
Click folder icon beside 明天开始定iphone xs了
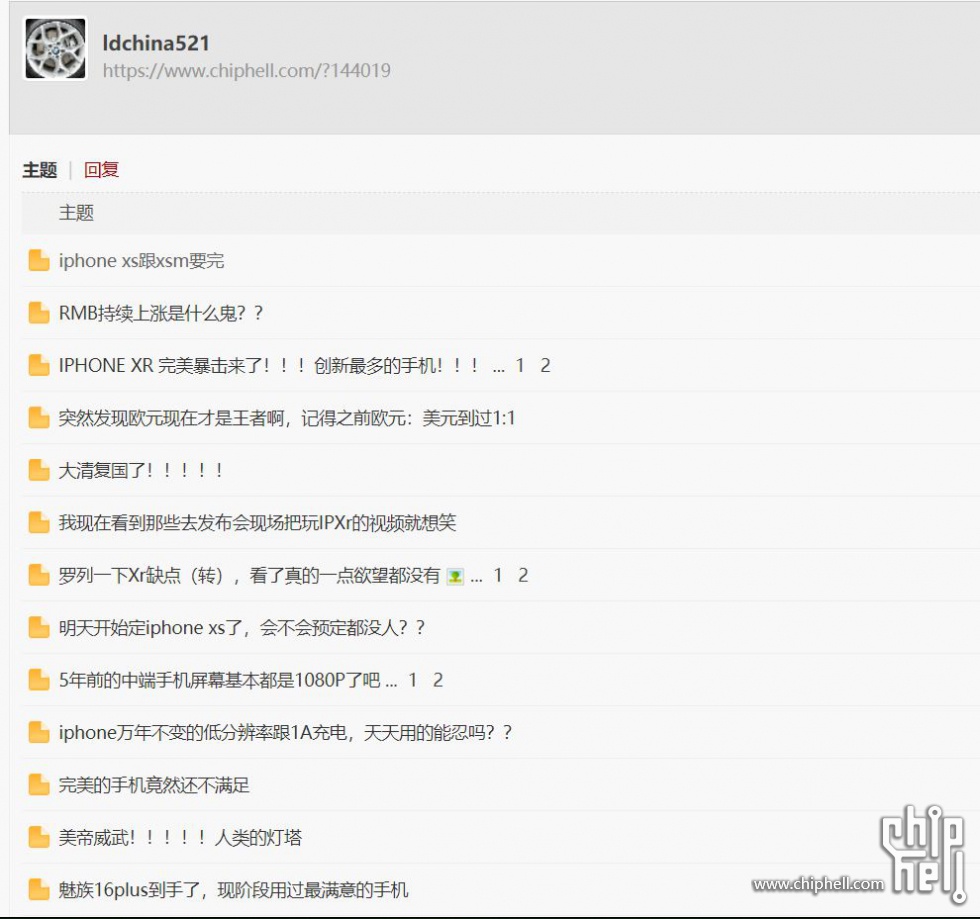[39, 628]
